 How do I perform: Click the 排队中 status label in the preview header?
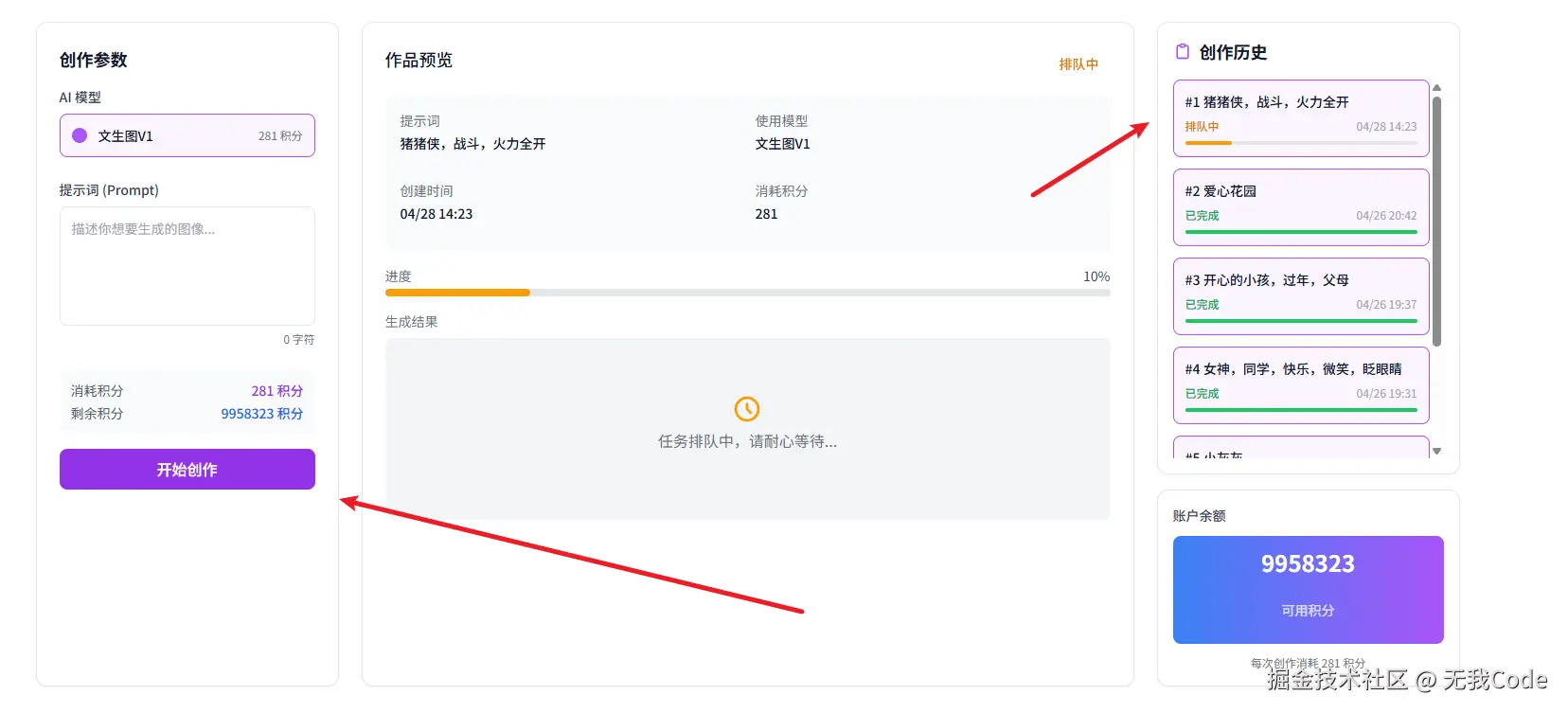[x=1078, y=64]
